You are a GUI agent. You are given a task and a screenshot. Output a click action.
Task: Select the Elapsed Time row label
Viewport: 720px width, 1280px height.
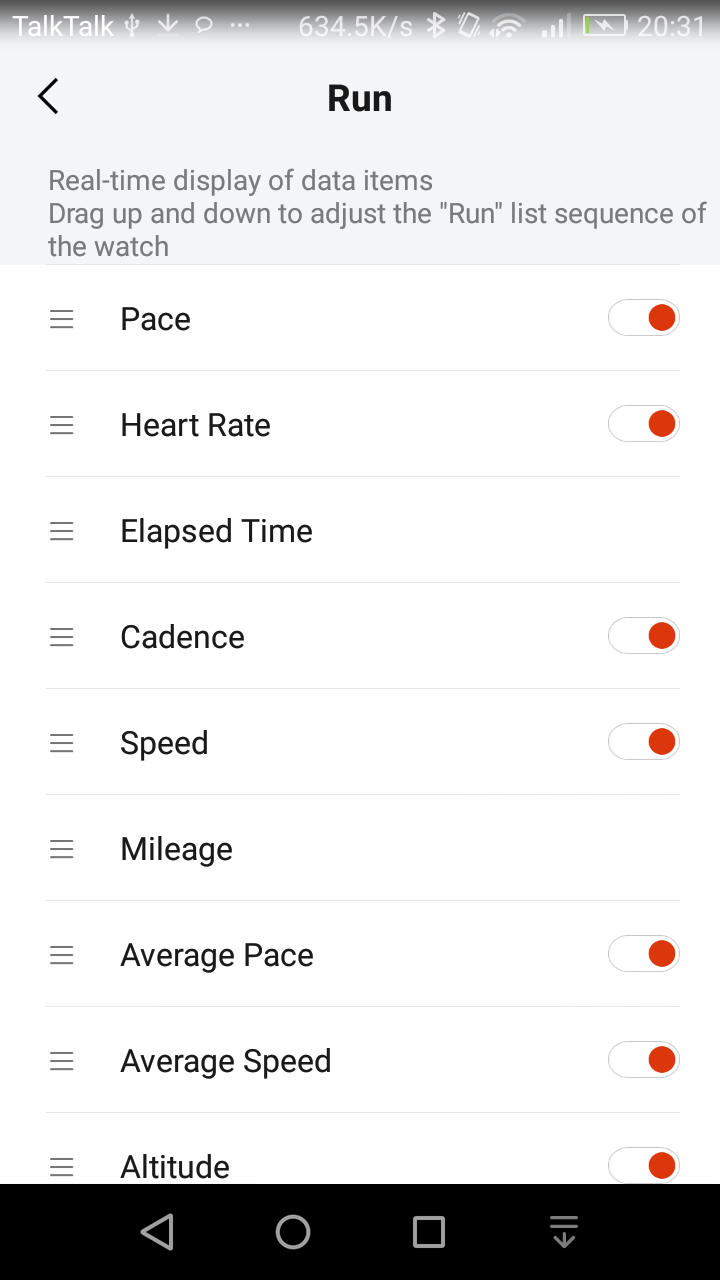point(216,531)
